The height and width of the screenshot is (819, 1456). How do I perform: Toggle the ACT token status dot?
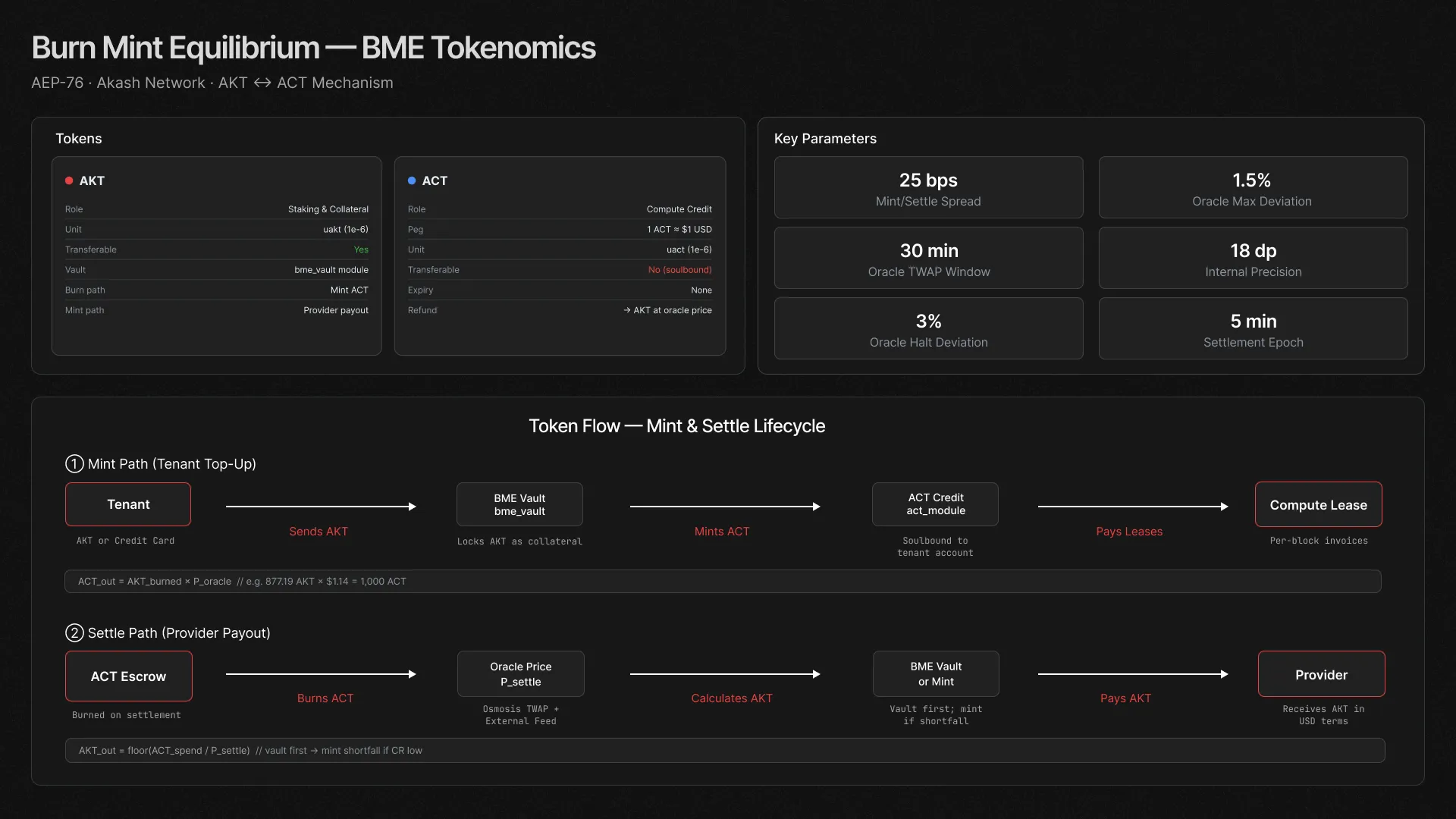pyautogui.click(x=412, y=180)
